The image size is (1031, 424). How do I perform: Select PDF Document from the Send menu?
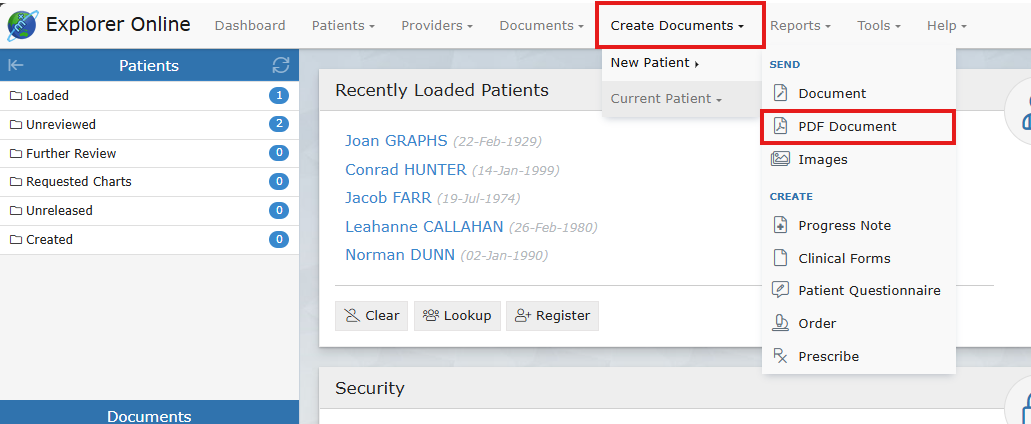click(x=846, y=127)
